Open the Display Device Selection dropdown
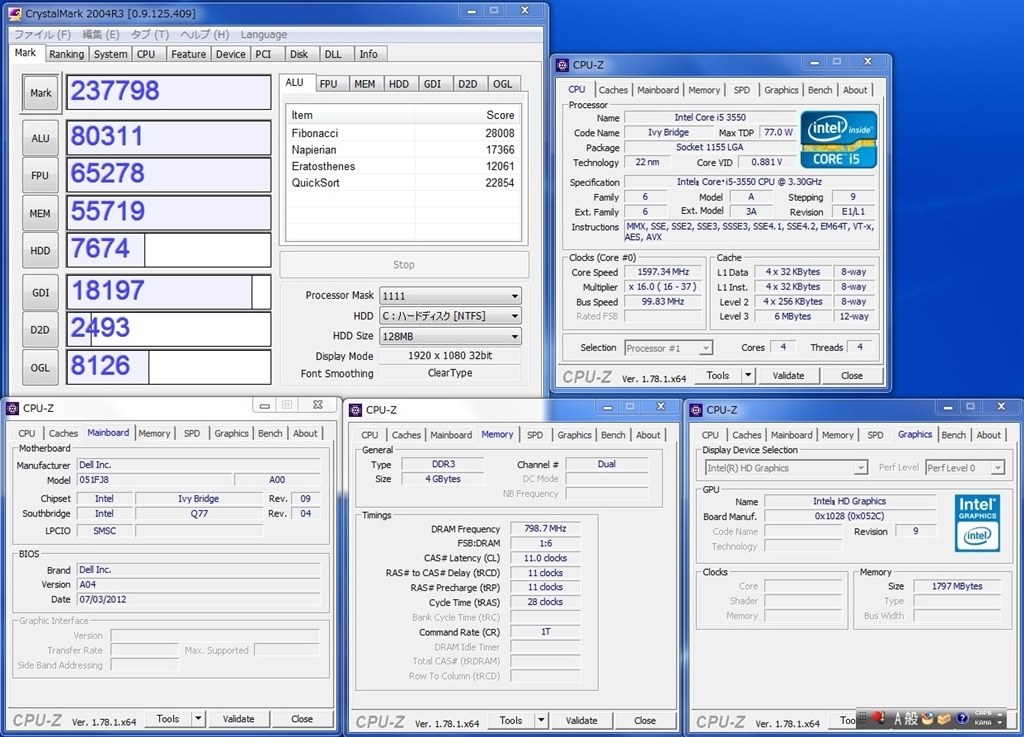 pos(786,468)
